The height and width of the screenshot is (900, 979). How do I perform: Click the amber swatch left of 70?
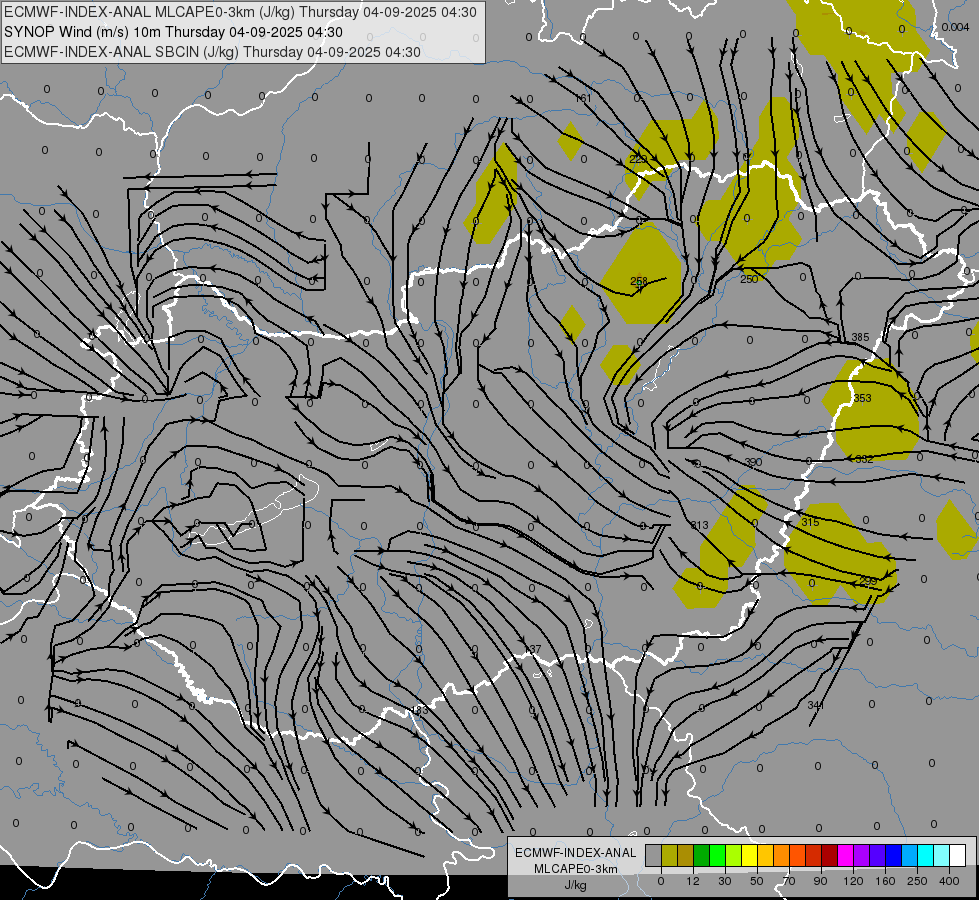point(765,855)
